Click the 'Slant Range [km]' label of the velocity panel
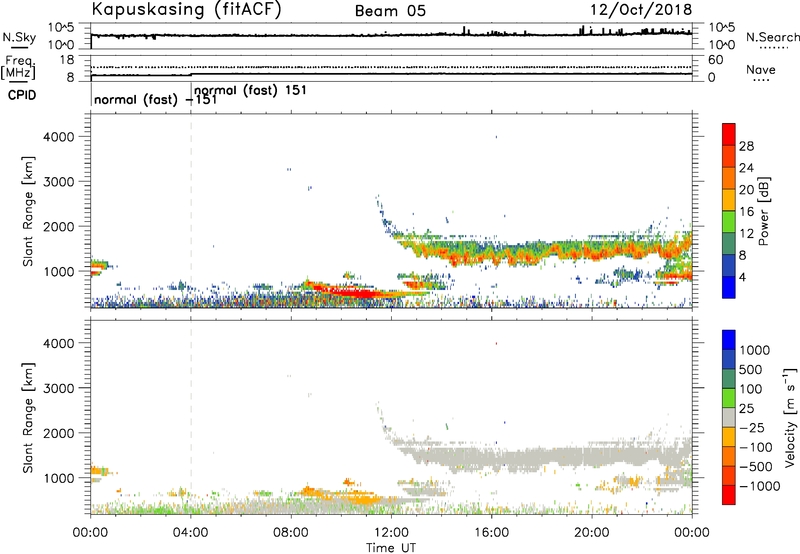Image resolution: width=800 pixels, height=554 pixels. 28,418
